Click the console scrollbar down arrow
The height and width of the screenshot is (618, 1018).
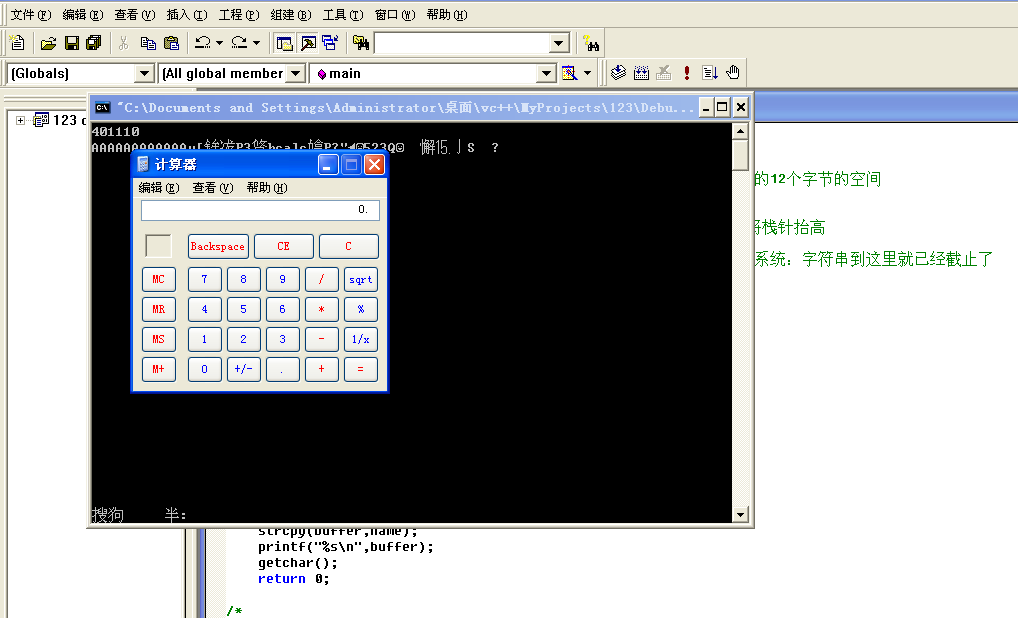coord(740,515)
